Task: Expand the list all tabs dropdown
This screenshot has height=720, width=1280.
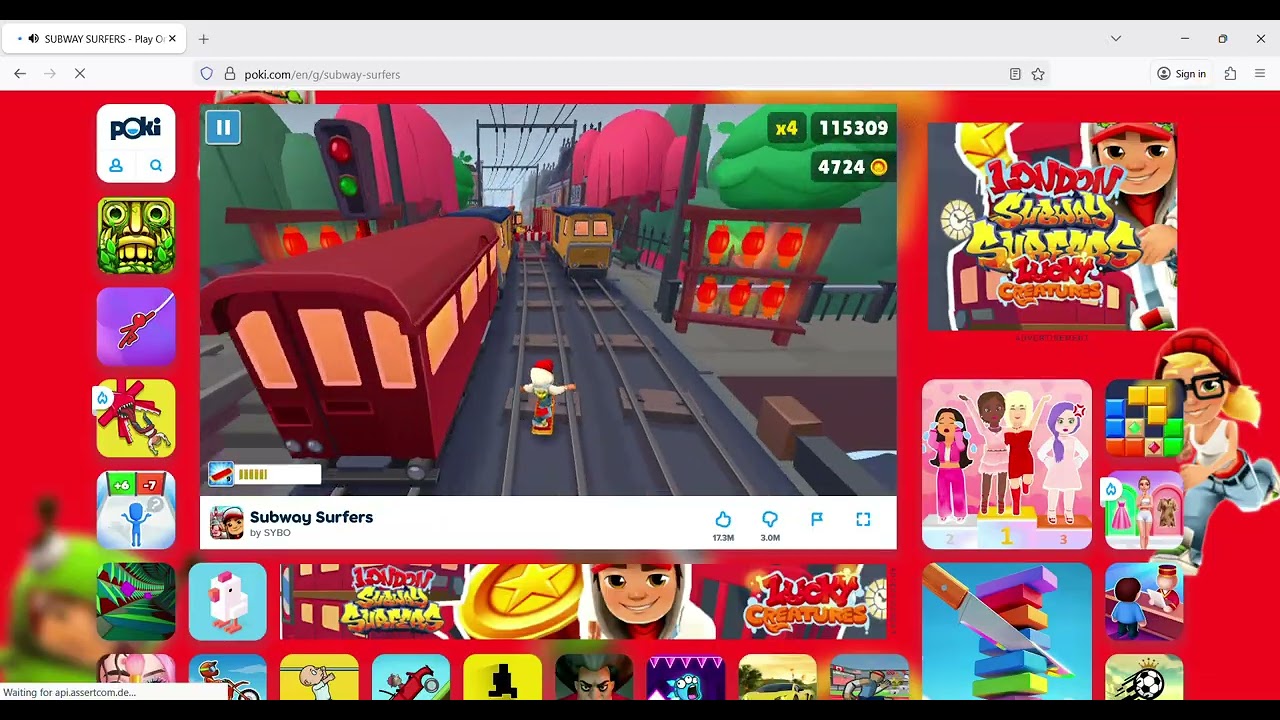Action: click(1116, 39)
